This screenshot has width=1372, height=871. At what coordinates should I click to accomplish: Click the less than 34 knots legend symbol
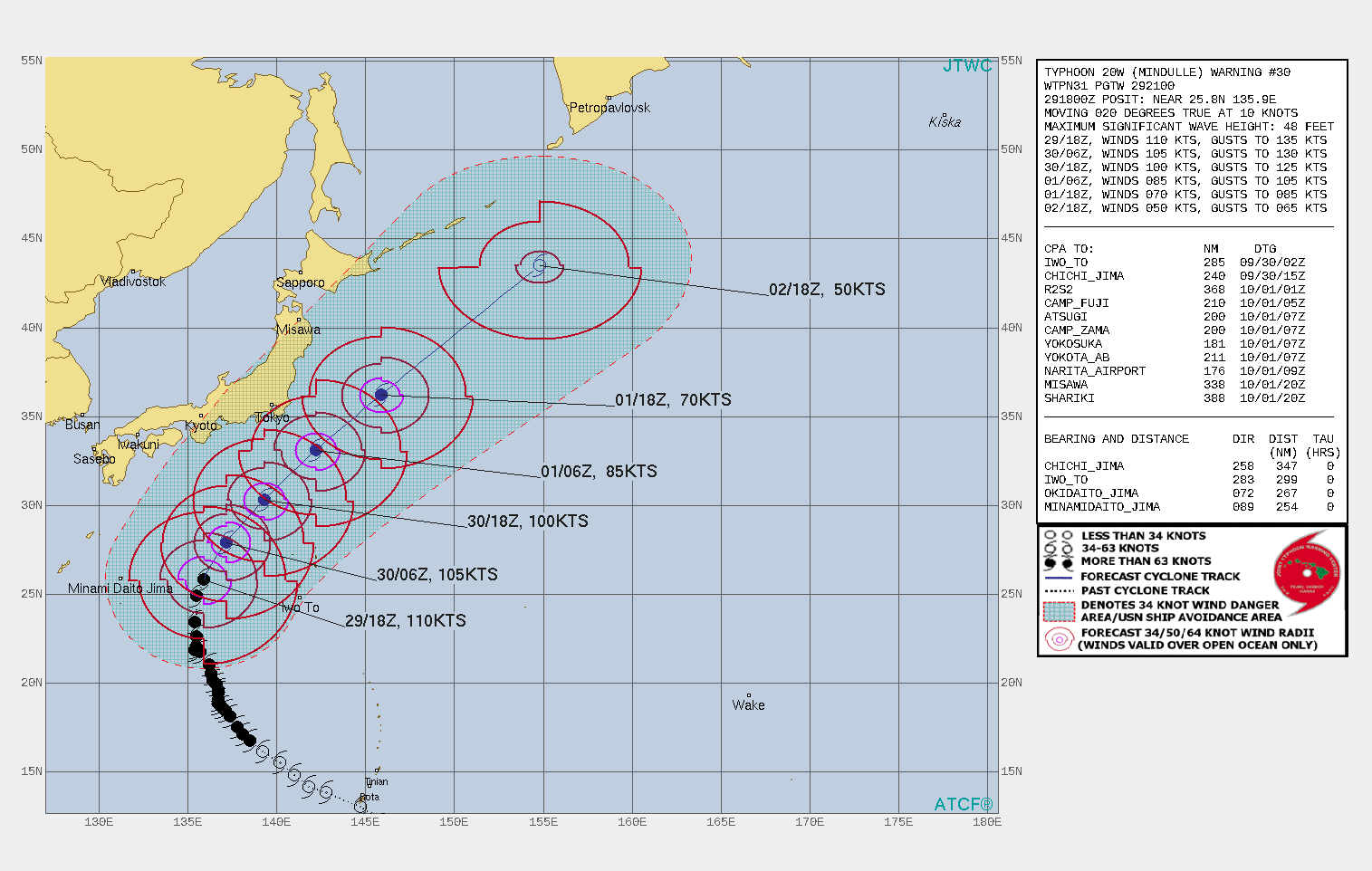[1058, 536]
